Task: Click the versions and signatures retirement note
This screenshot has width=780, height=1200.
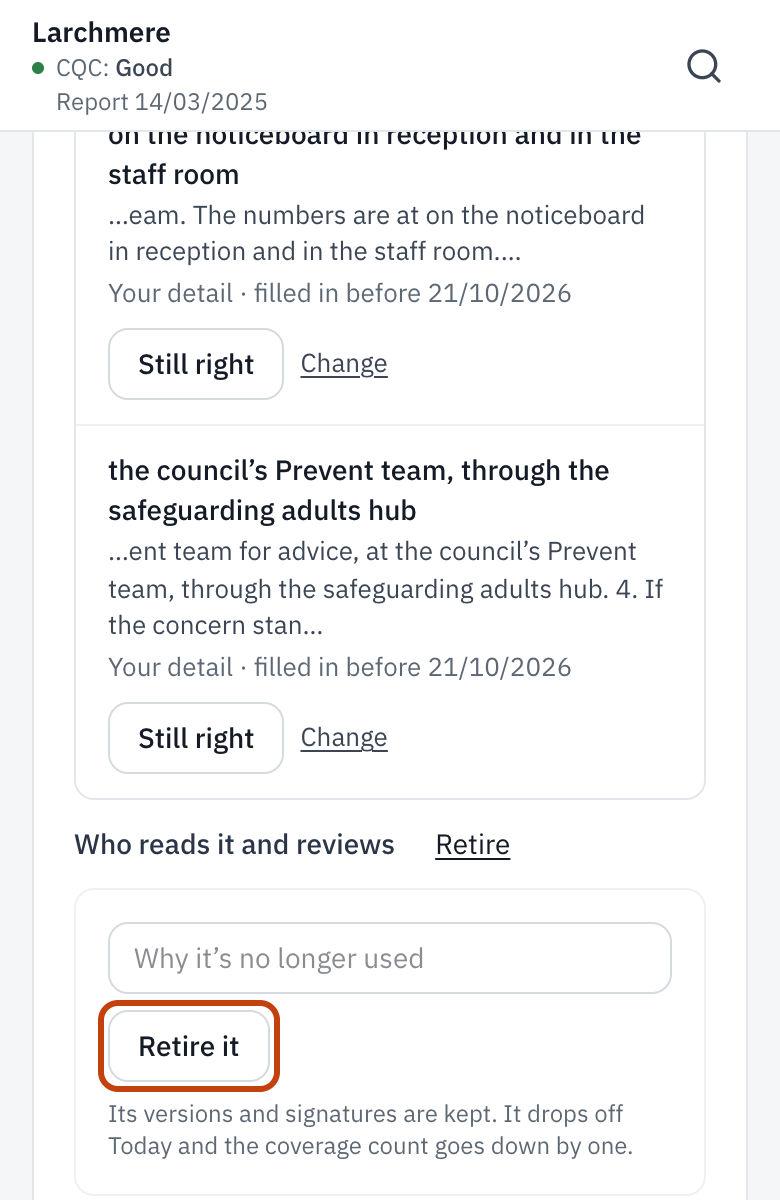Action: point(371,1130)
